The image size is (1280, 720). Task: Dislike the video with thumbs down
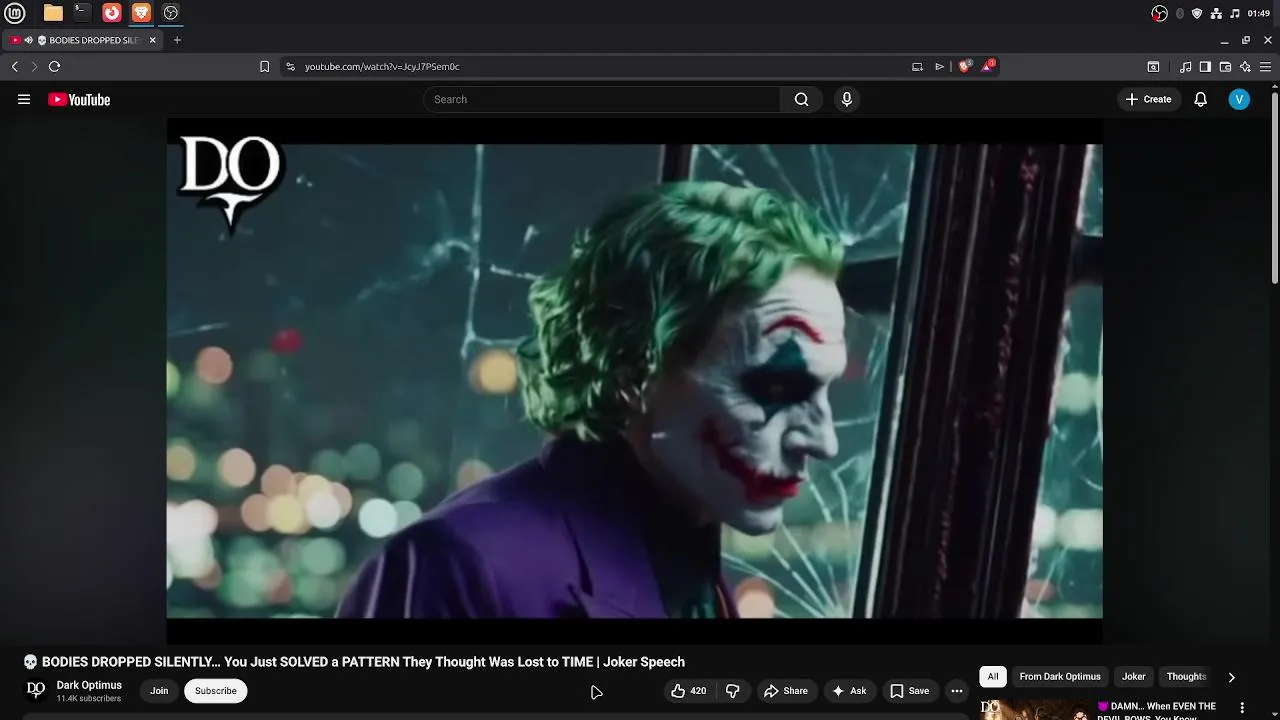733,691
